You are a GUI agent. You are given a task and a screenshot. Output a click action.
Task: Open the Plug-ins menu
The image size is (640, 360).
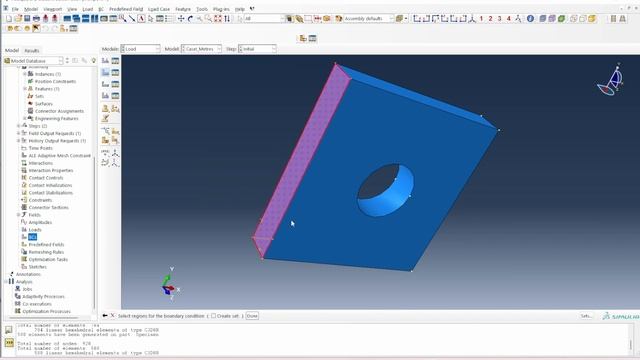point(221,9)
